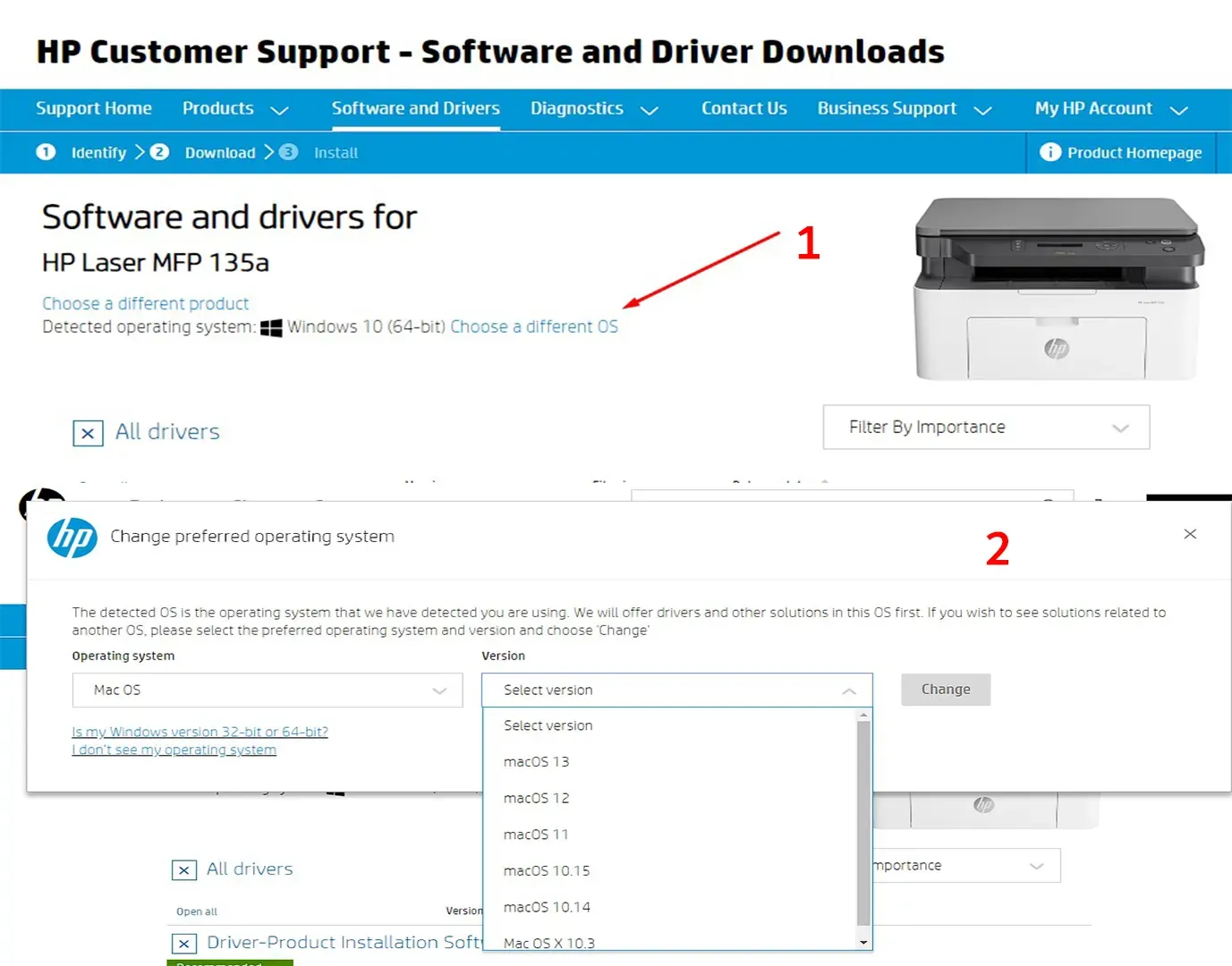This screenshot has width=1232, height=966.
Task: Collapse the Select version dropdown
Action: (676, 691)
